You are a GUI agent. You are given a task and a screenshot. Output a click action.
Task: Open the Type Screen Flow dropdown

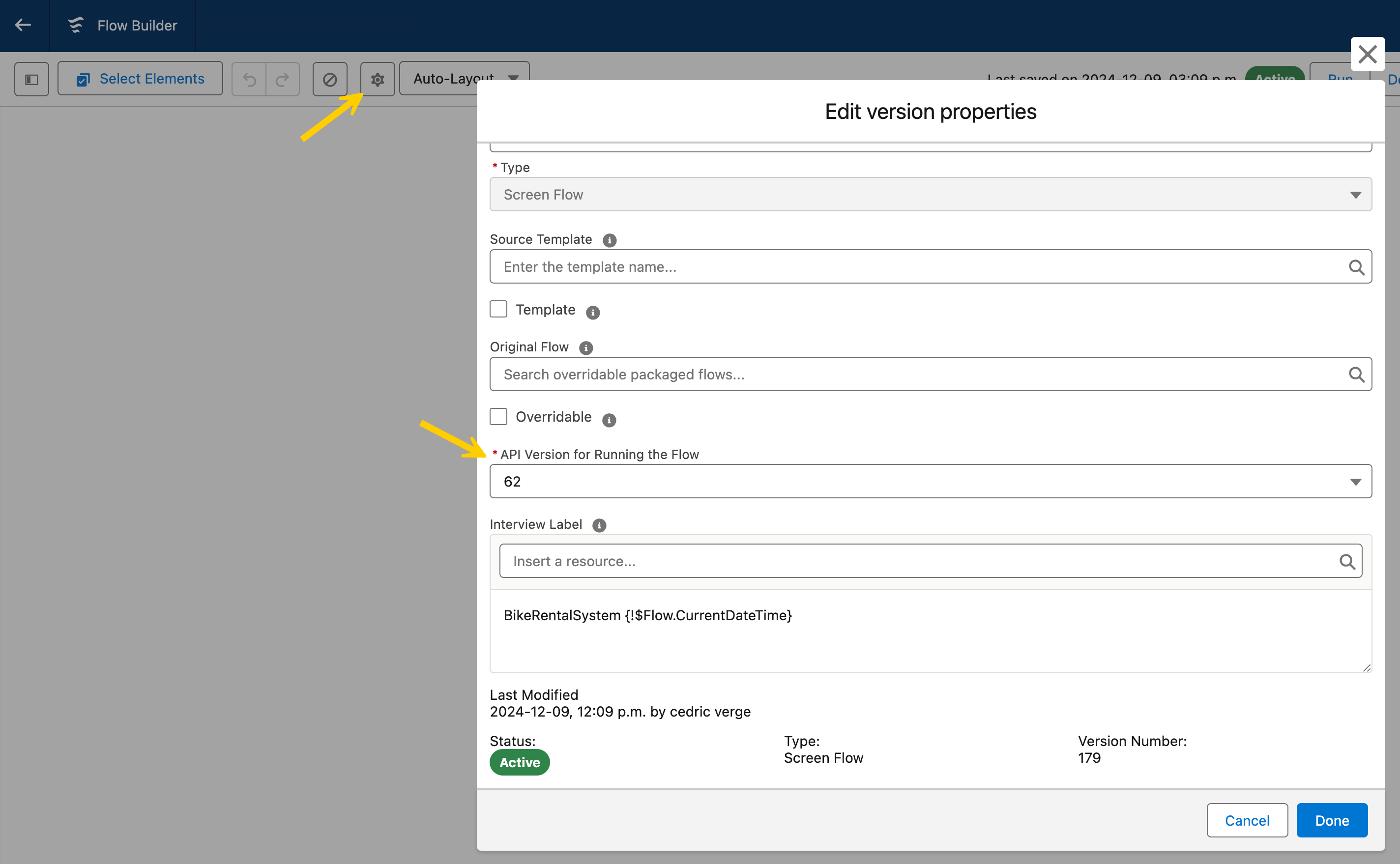[930, 194]
